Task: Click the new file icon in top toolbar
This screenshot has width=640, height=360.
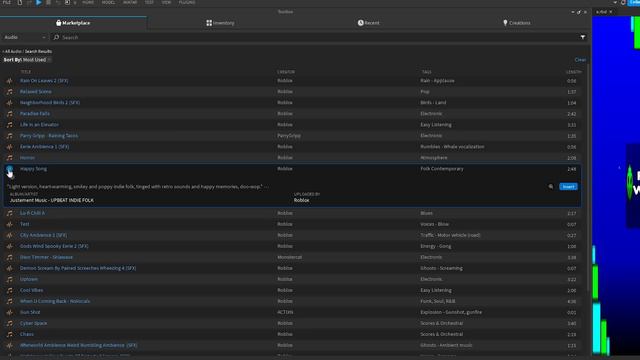Action: 20,2
